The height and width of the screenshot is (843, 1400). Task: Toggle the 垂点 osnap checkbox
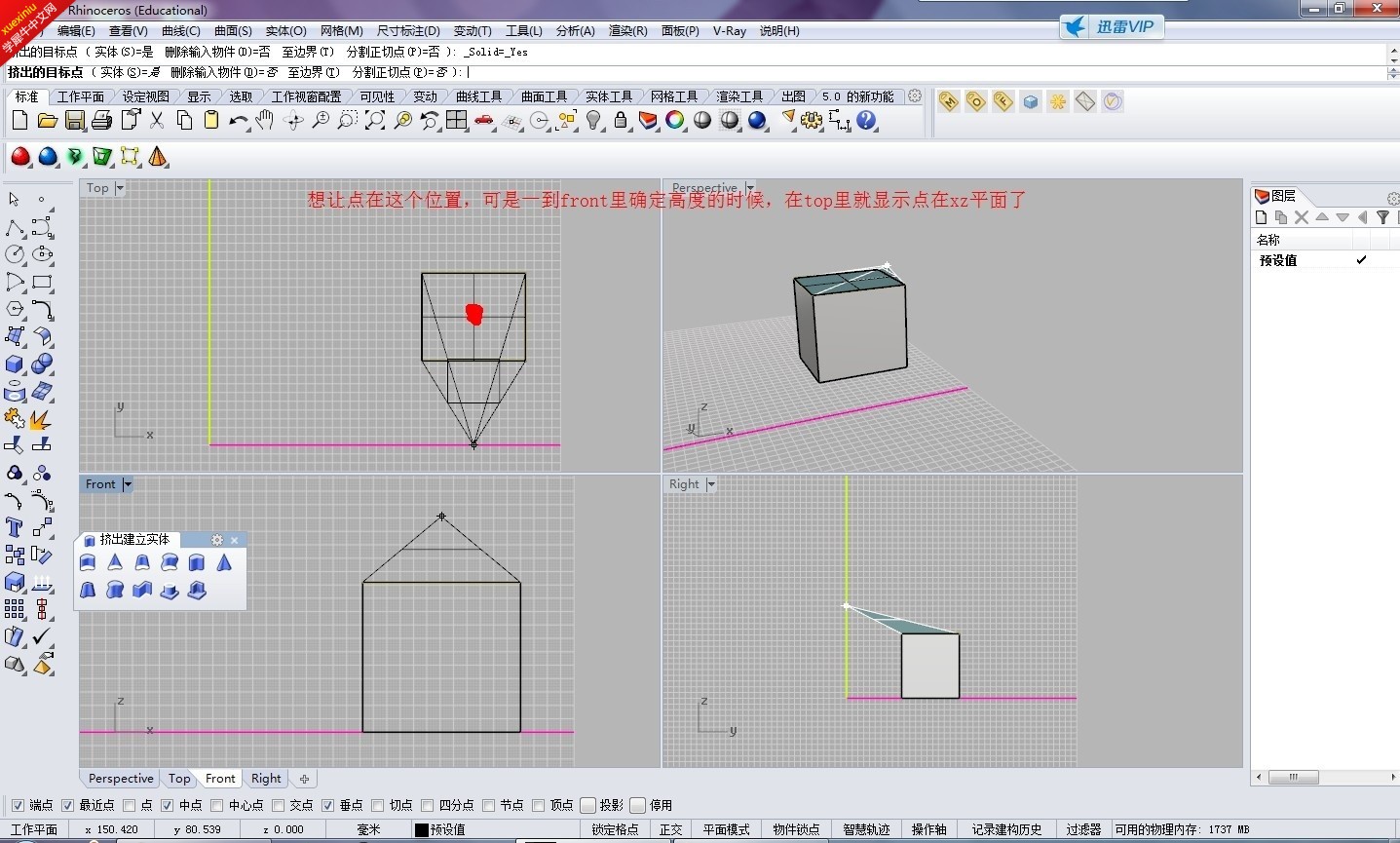tap(327, 805)
